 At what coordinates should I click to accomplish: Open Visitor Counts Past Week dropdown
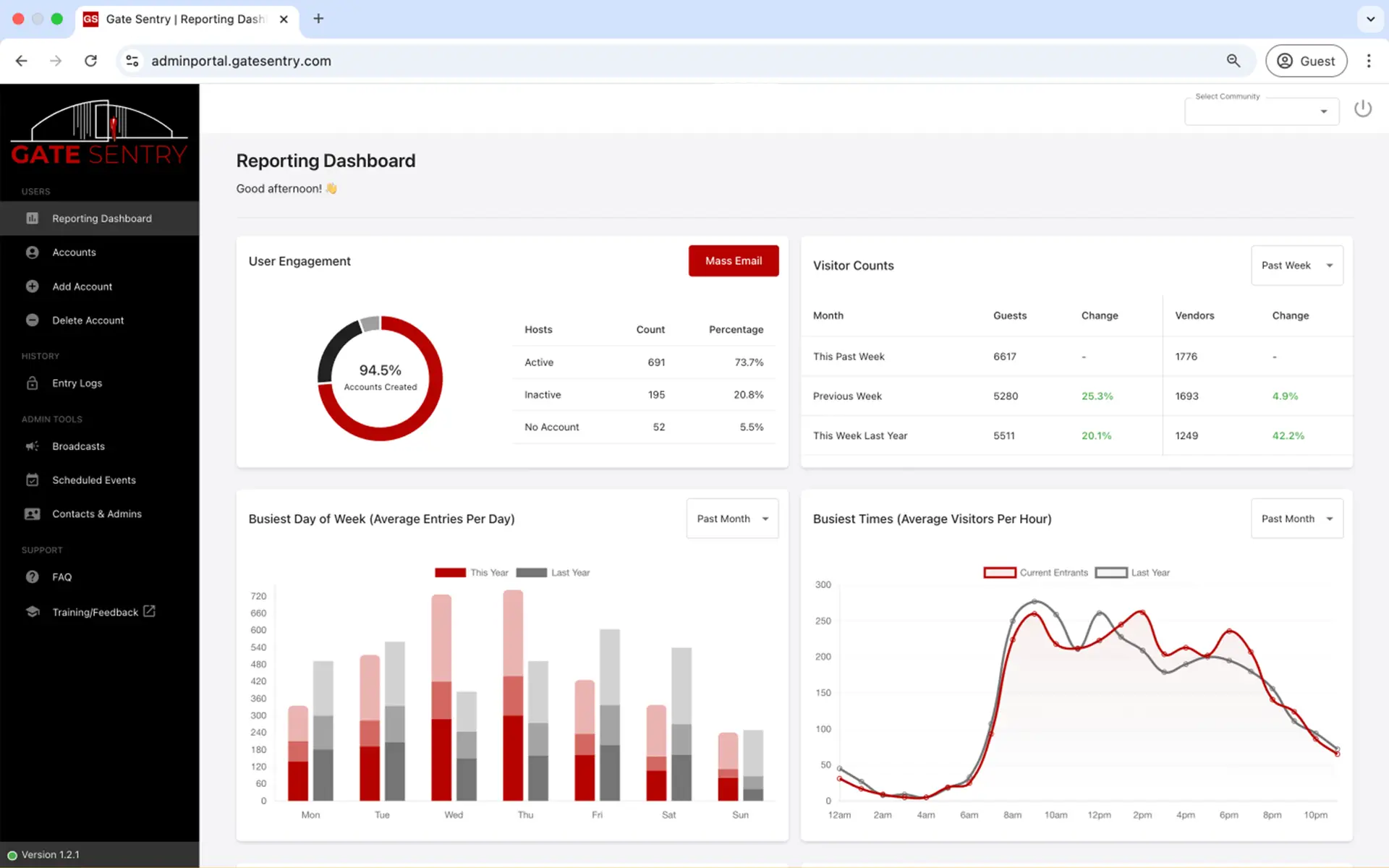[1296, 265]
